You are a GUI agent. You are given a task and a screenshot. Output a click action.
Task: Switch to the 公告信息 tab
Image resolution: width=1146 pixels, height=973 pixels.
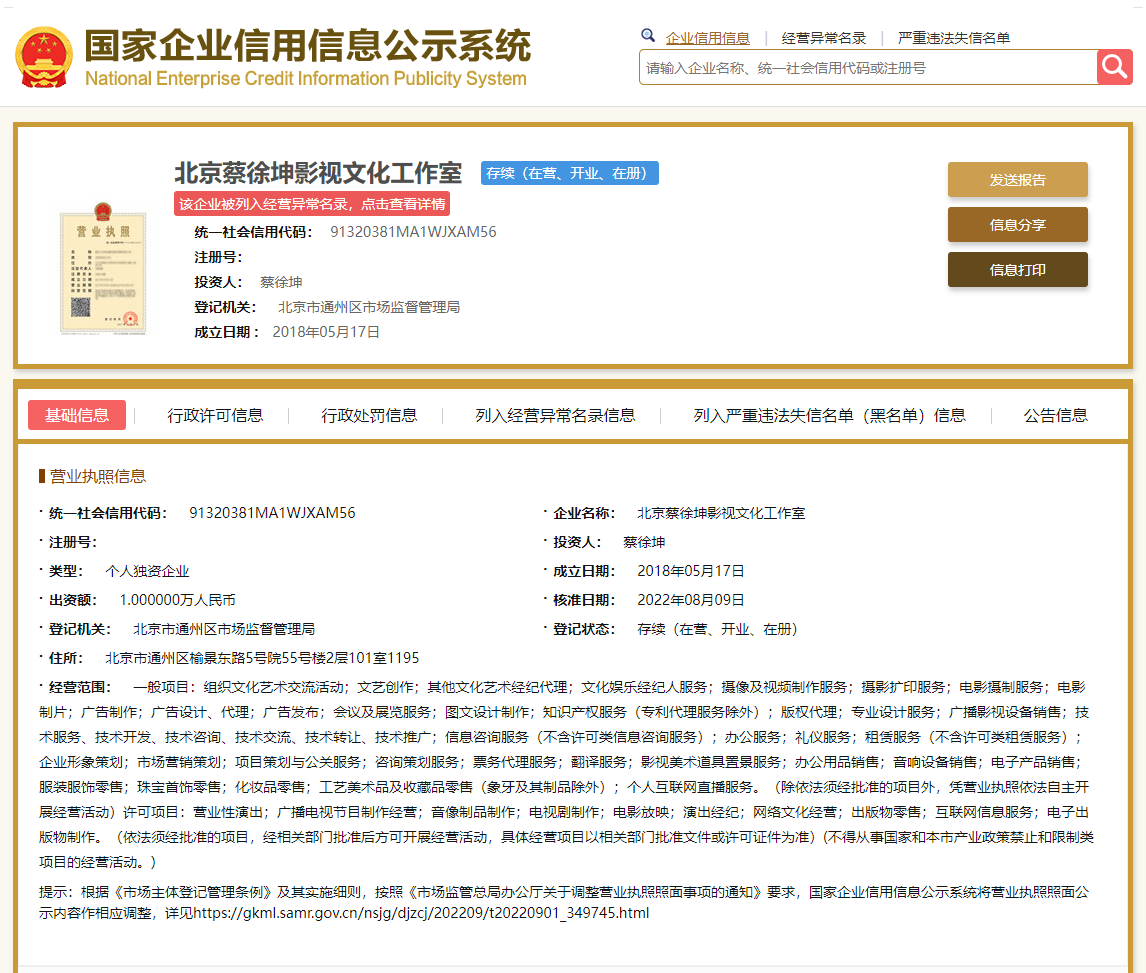(1055, 415)
